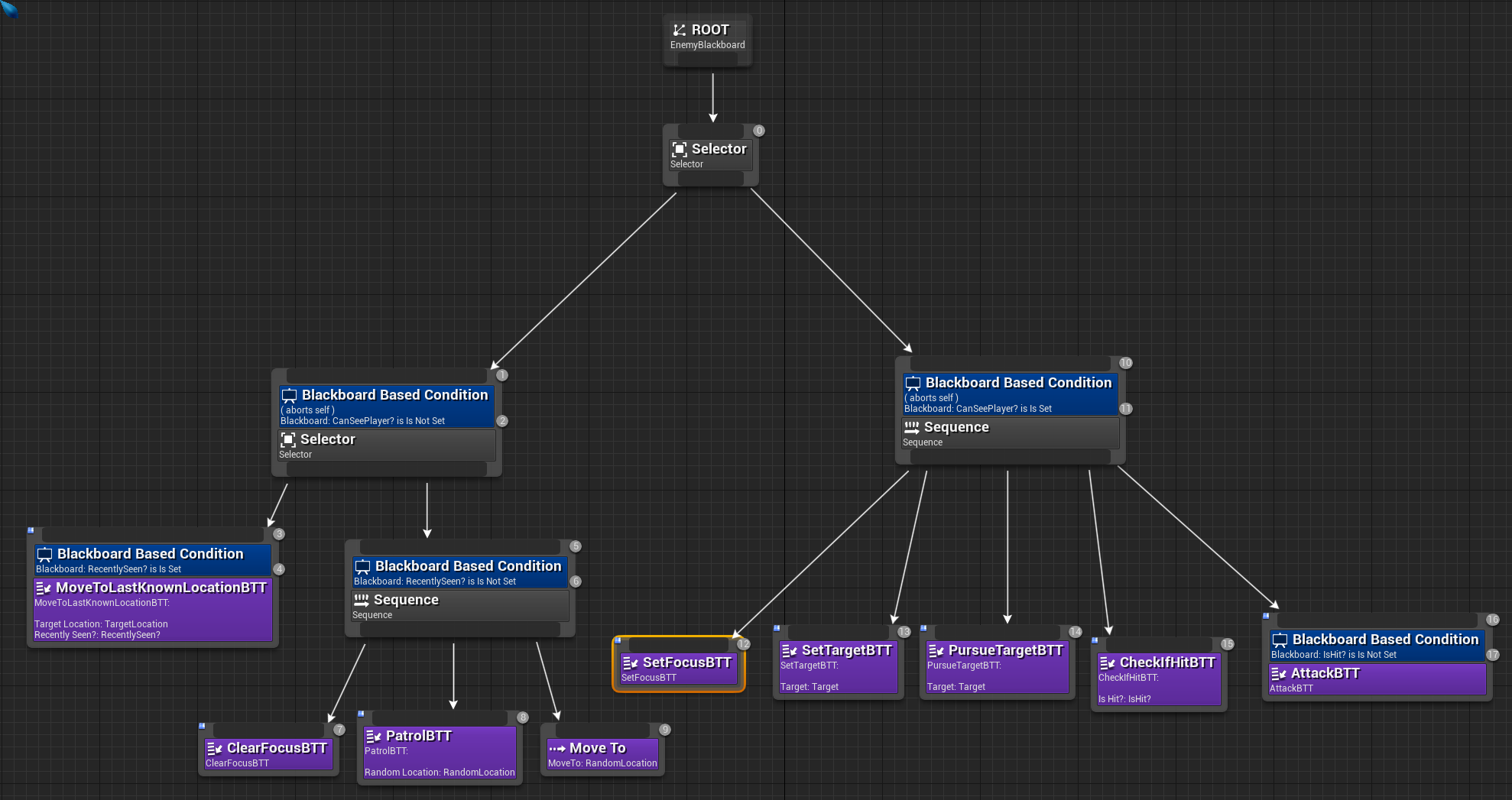The image size is (1512, 800).
Task: Click icon of RecentlySeen? Is Not Set decorator
Action: pyautogui.click(x=362, y=566)
